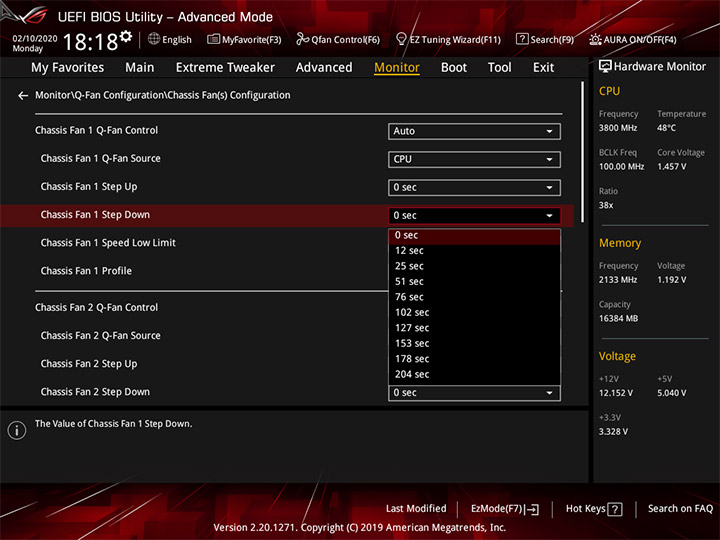
Task: Click the 18:18 clock display
Action: (x=91, y=42)
